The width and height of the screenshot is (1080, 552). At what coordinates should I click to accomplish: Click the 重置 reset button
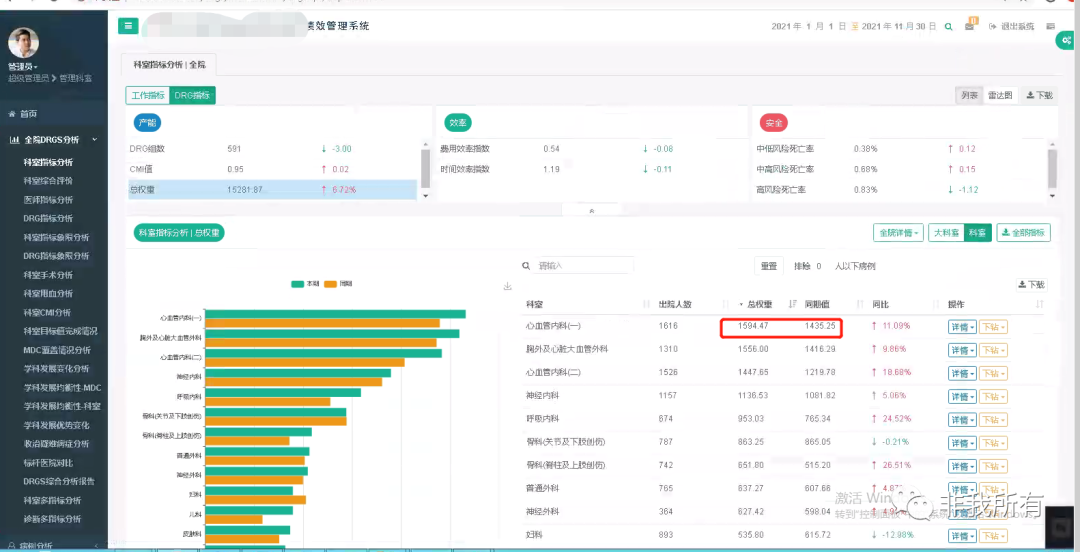768,266
